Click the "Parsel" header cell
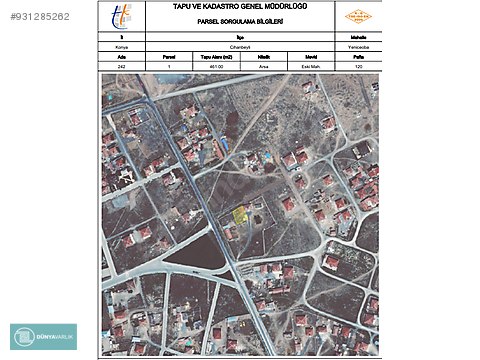Viewport: 480px width, 360px height. coord(169,57)
